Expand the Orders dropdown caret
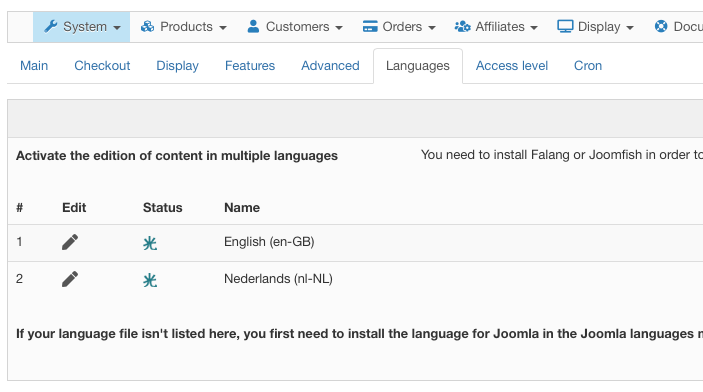 (x=432, y=28)
